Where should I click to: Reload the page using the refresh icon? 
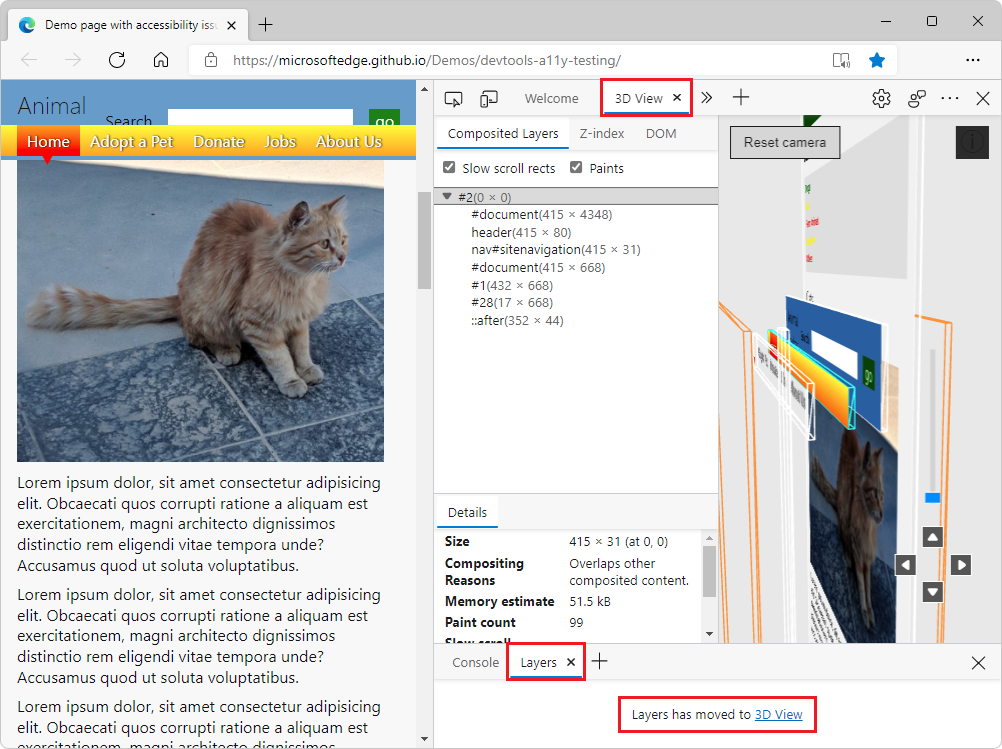(116, 59)
